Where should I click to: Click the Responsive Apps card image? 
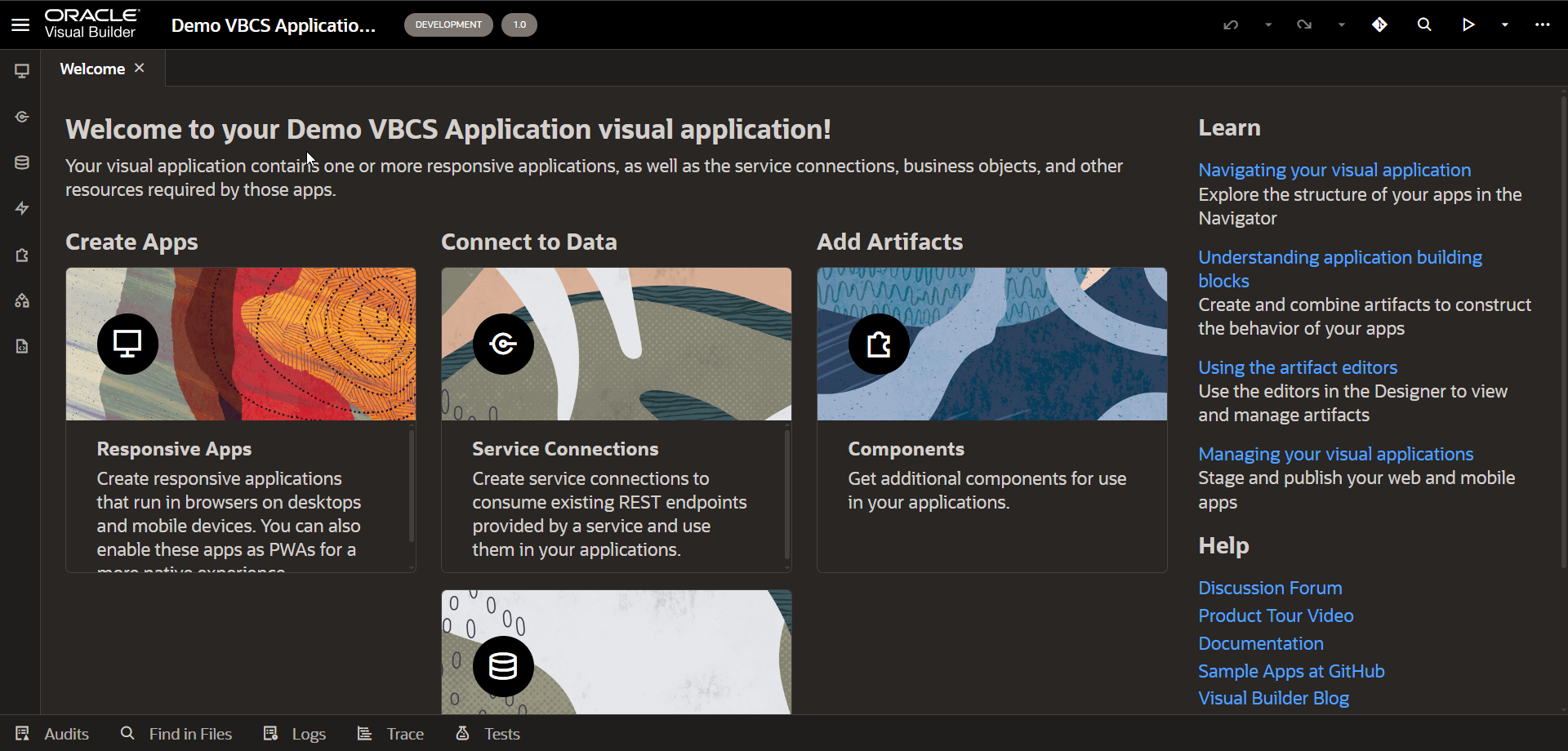click(241, 344)
